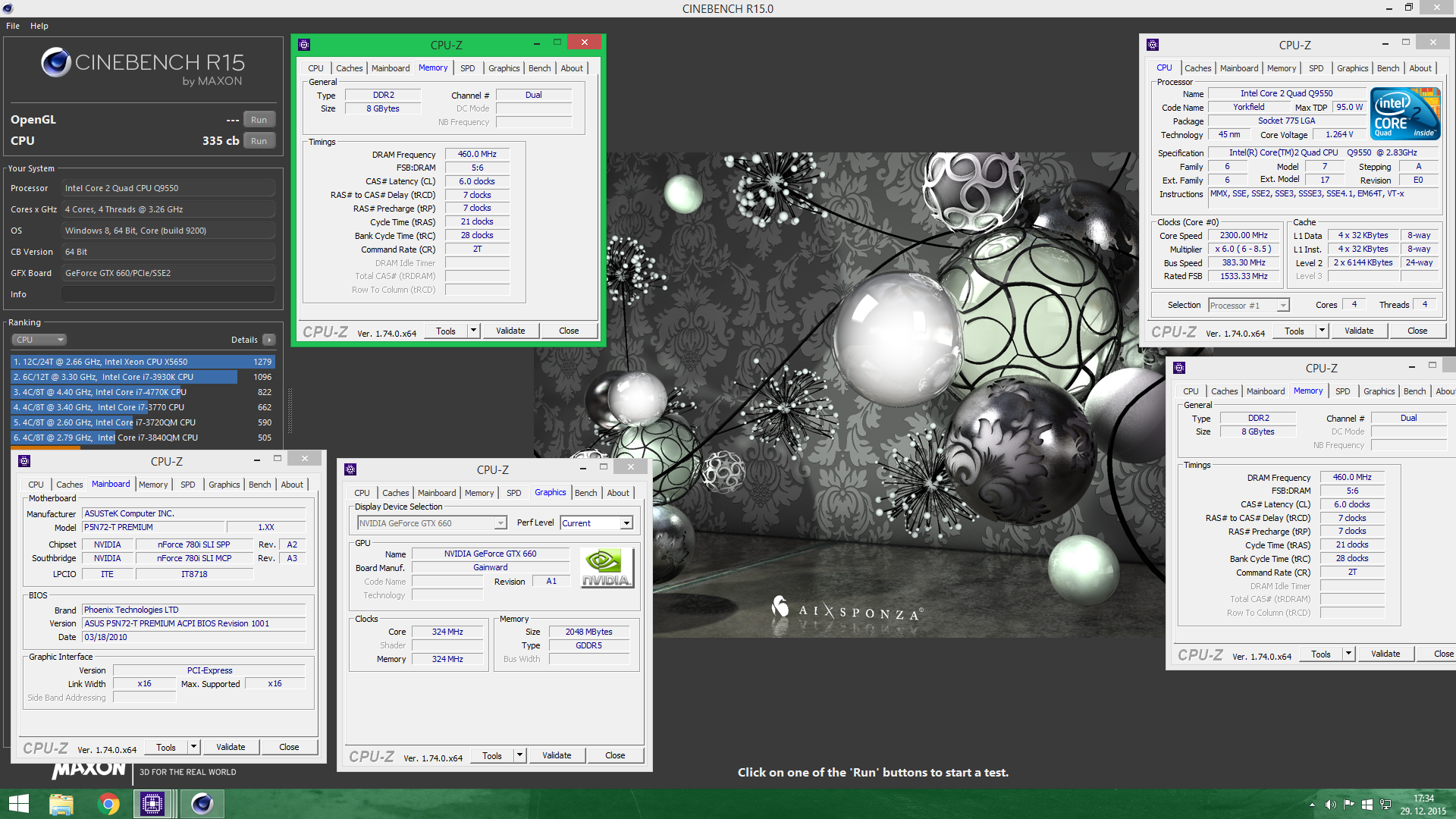Click Validate in green Memory window

click(510, 331)
